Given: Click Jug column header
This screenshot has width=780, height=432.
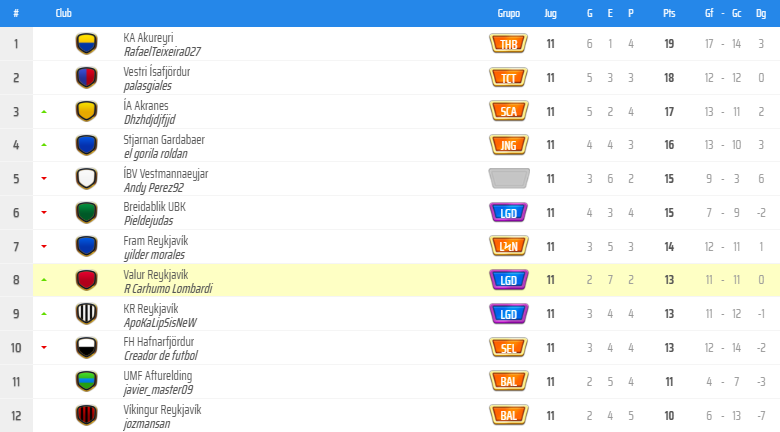Looking at the screenshot, I should [550, 13].
